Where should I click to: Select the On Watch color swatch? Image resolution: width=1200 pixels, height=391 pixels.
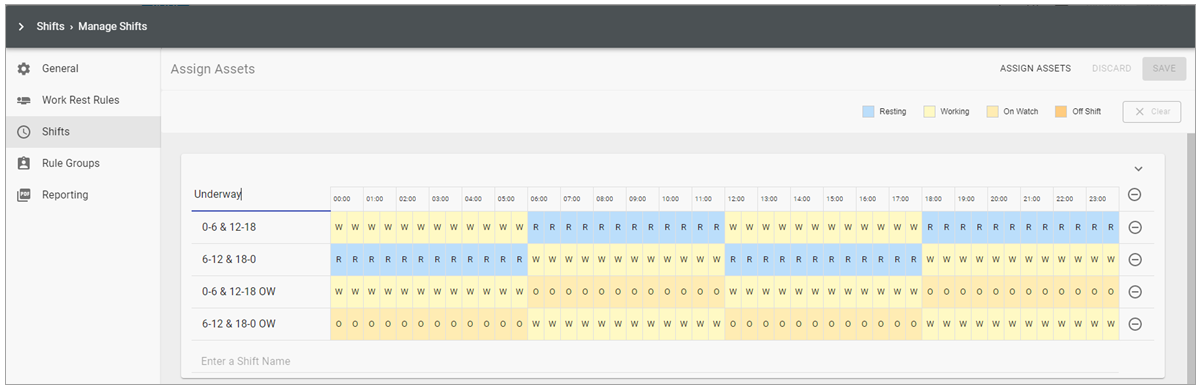click(x=992, y=112)
